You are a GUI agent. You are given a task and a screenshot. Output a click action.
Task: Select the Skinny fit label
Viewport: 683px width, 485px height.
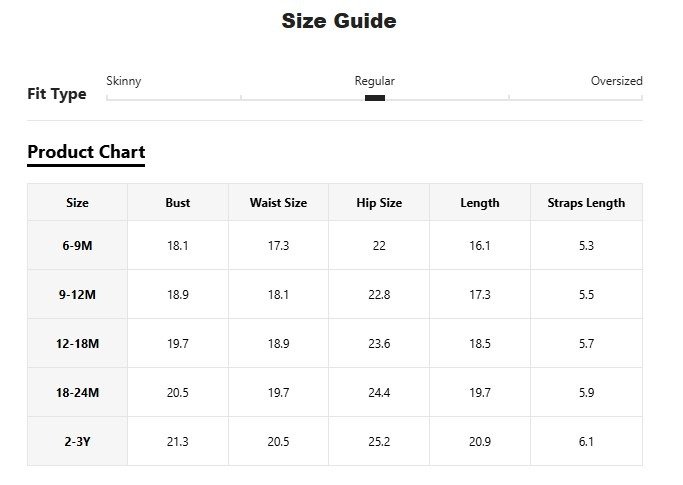[x=124, y=81]
